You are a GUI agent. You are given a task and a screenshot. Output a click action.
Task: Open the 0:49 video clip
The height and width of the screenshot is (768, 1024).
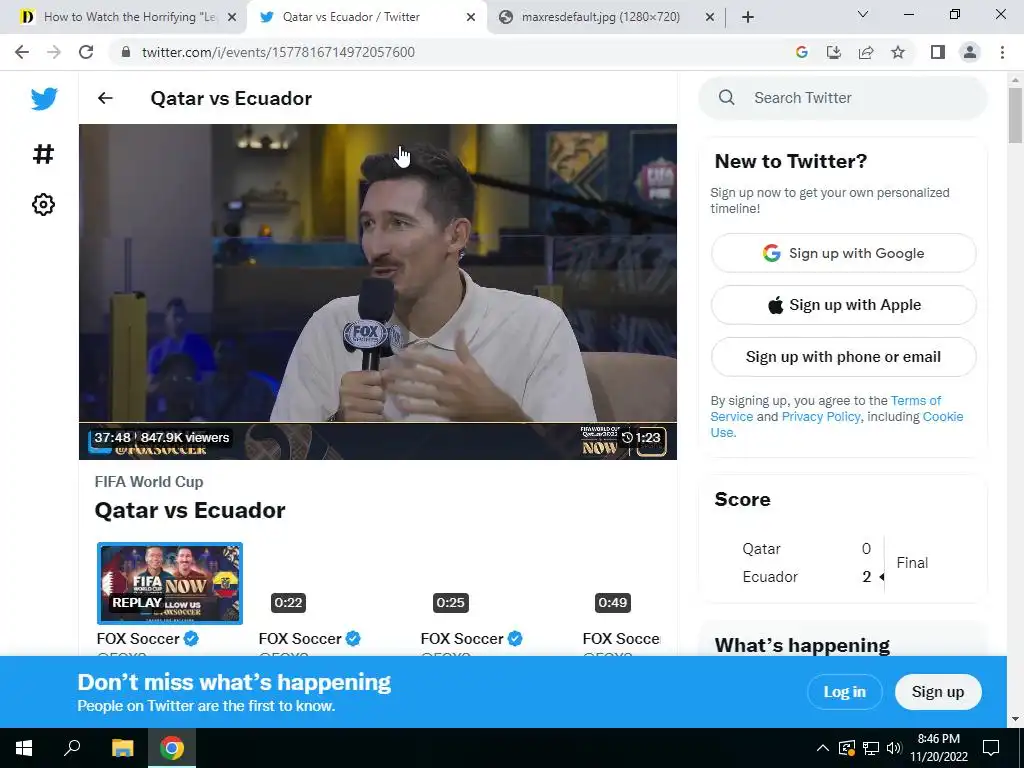(x=624, y=583)
